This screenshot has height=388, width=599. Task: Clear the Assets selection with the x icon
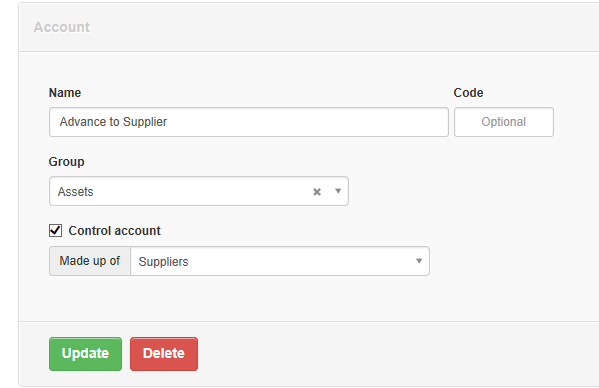tap(317, 192)
